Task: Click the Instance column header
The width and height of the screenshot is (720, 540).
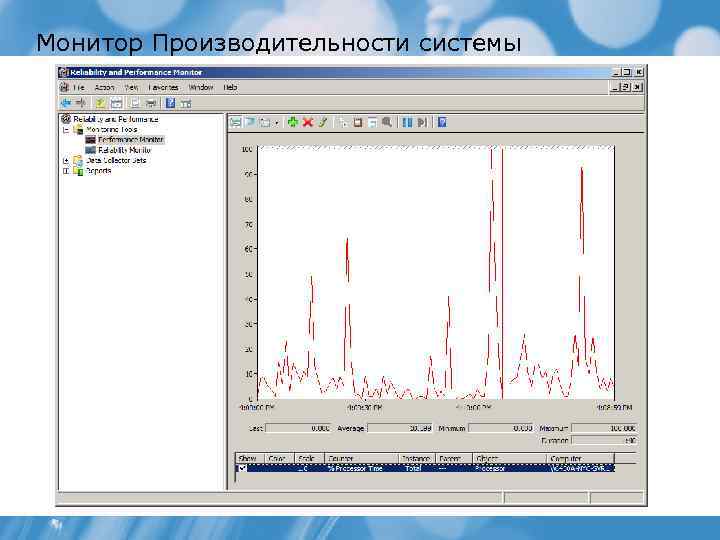Action: (417, 458)
